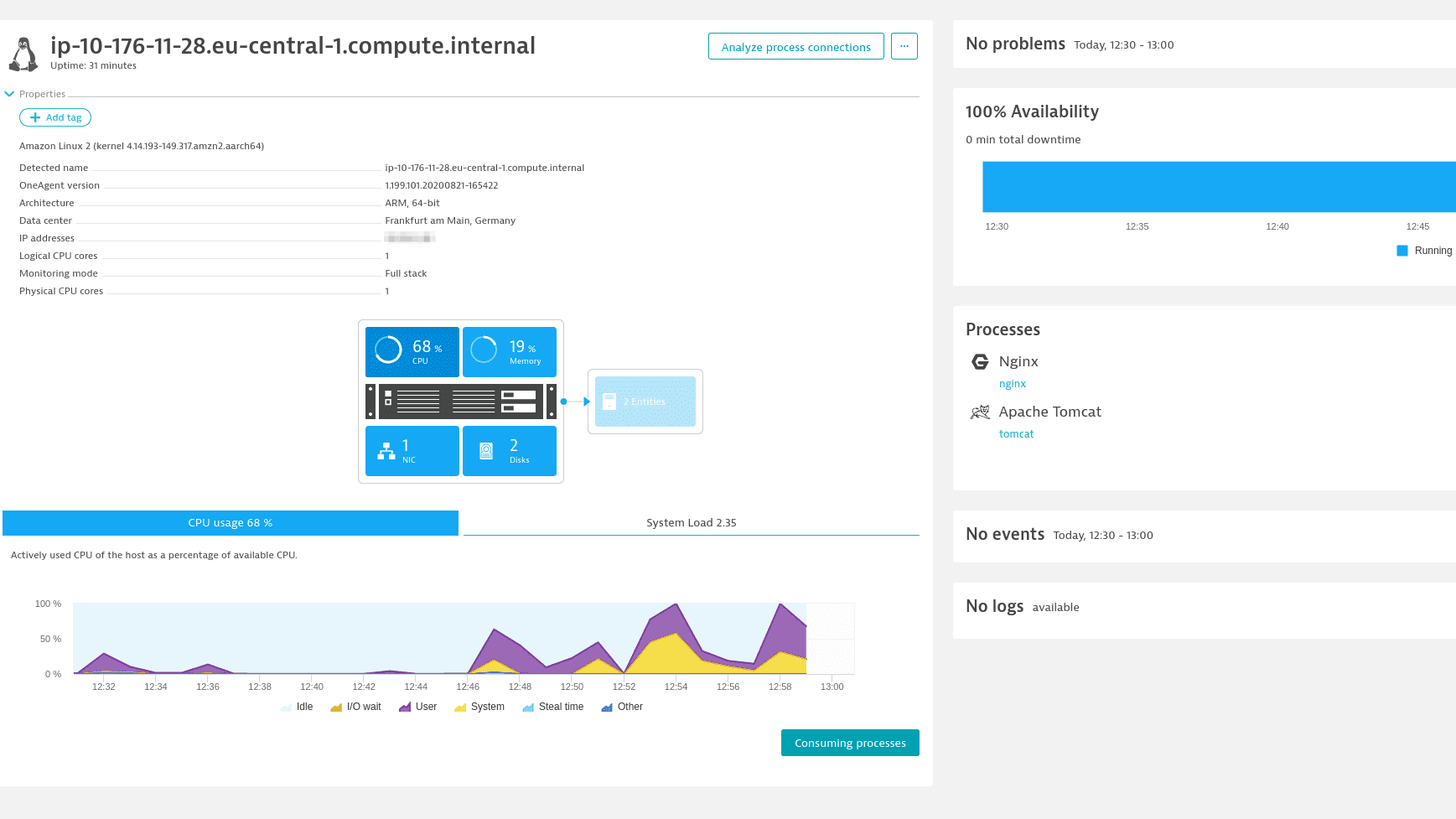Screen dimensions: 1456x819
Task: Click Consuming processes button
Action: pos(850,743)
